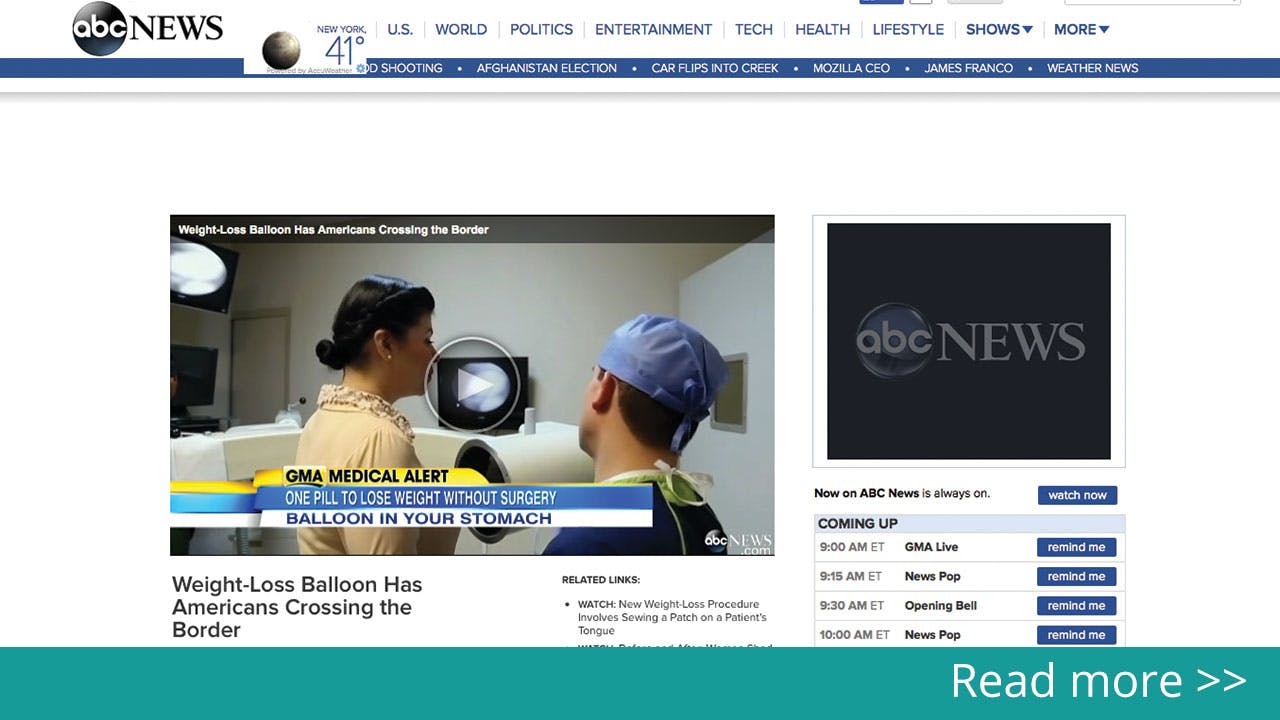Open the Car Flips Into Creek topic

[715, 68]
